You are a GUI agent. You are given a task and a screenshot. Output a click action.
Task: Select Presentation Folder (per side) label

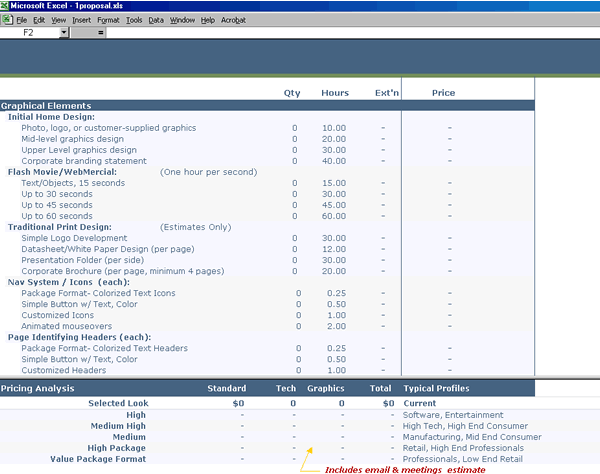(x=83, y=261)
